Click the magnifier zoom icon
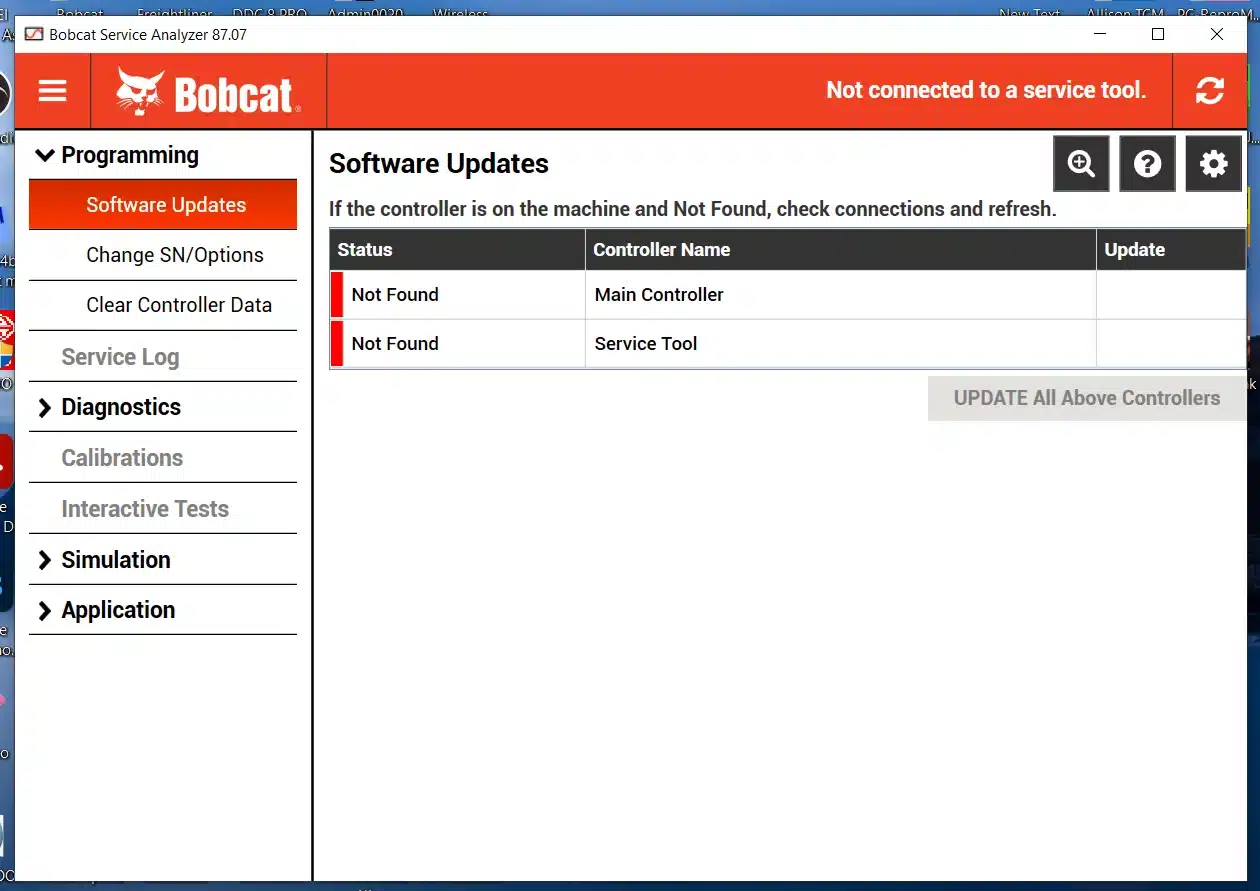This screenshot has width=1260, height=891. [1081, 164]
